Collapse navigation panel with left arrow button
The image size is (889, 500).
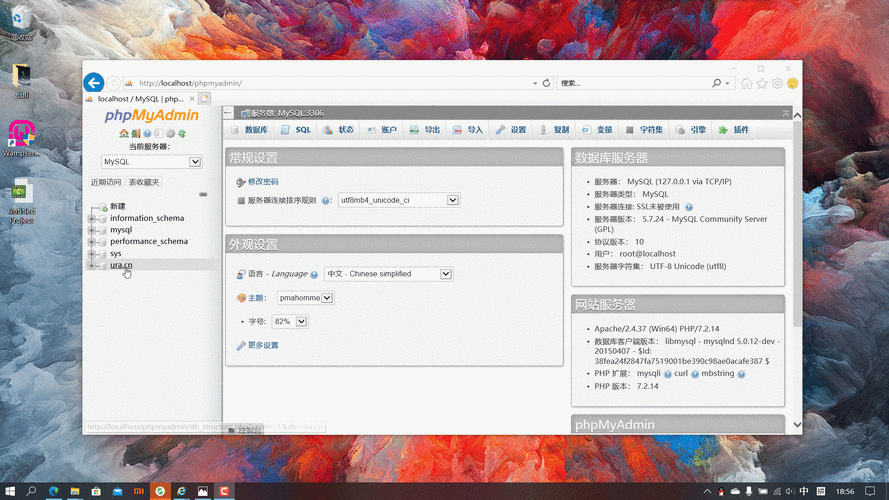click(228, 113)
